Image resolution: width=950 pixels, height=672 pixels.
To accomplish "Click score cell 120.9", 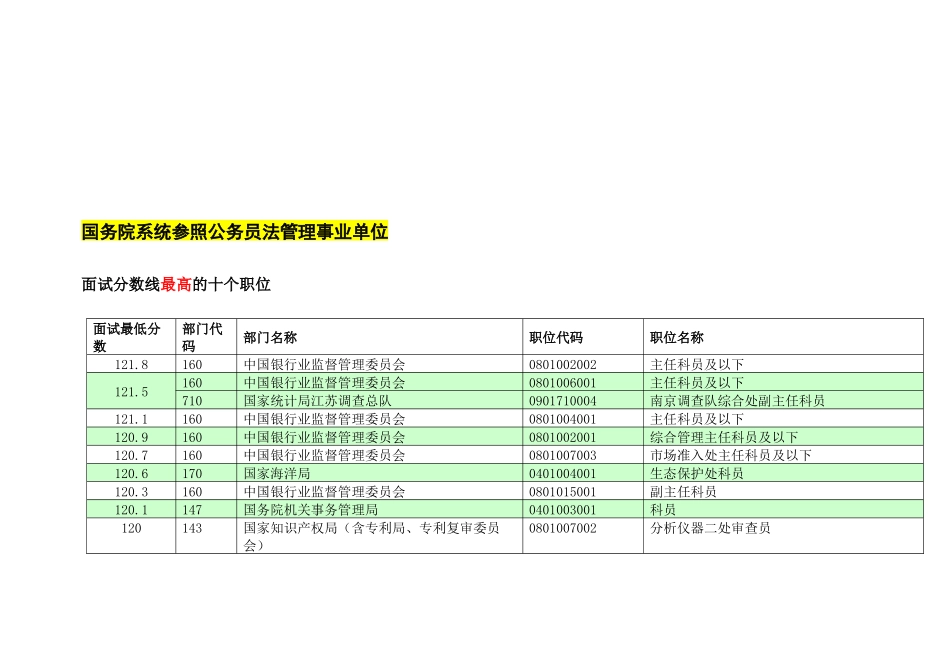I will tap(131, 437).
